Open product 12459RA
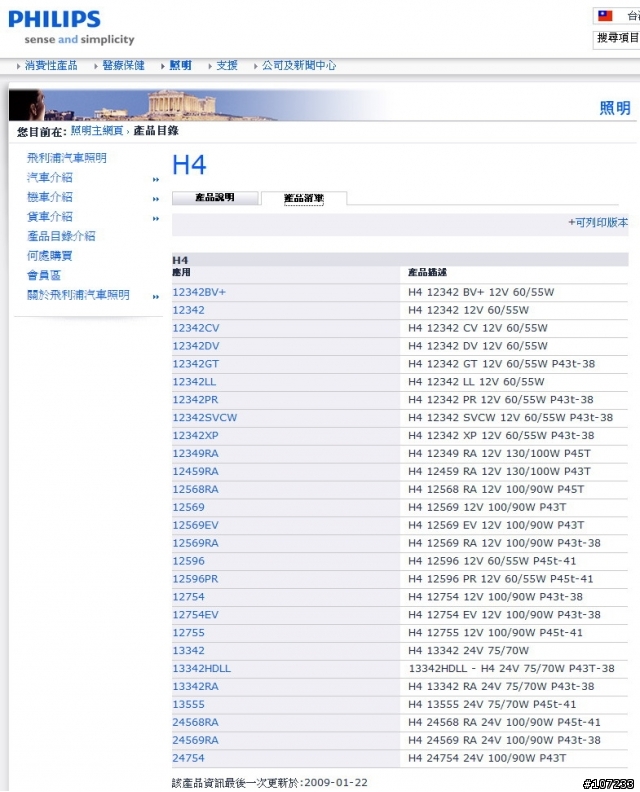The image size is (640, 792). click(195, 472)
